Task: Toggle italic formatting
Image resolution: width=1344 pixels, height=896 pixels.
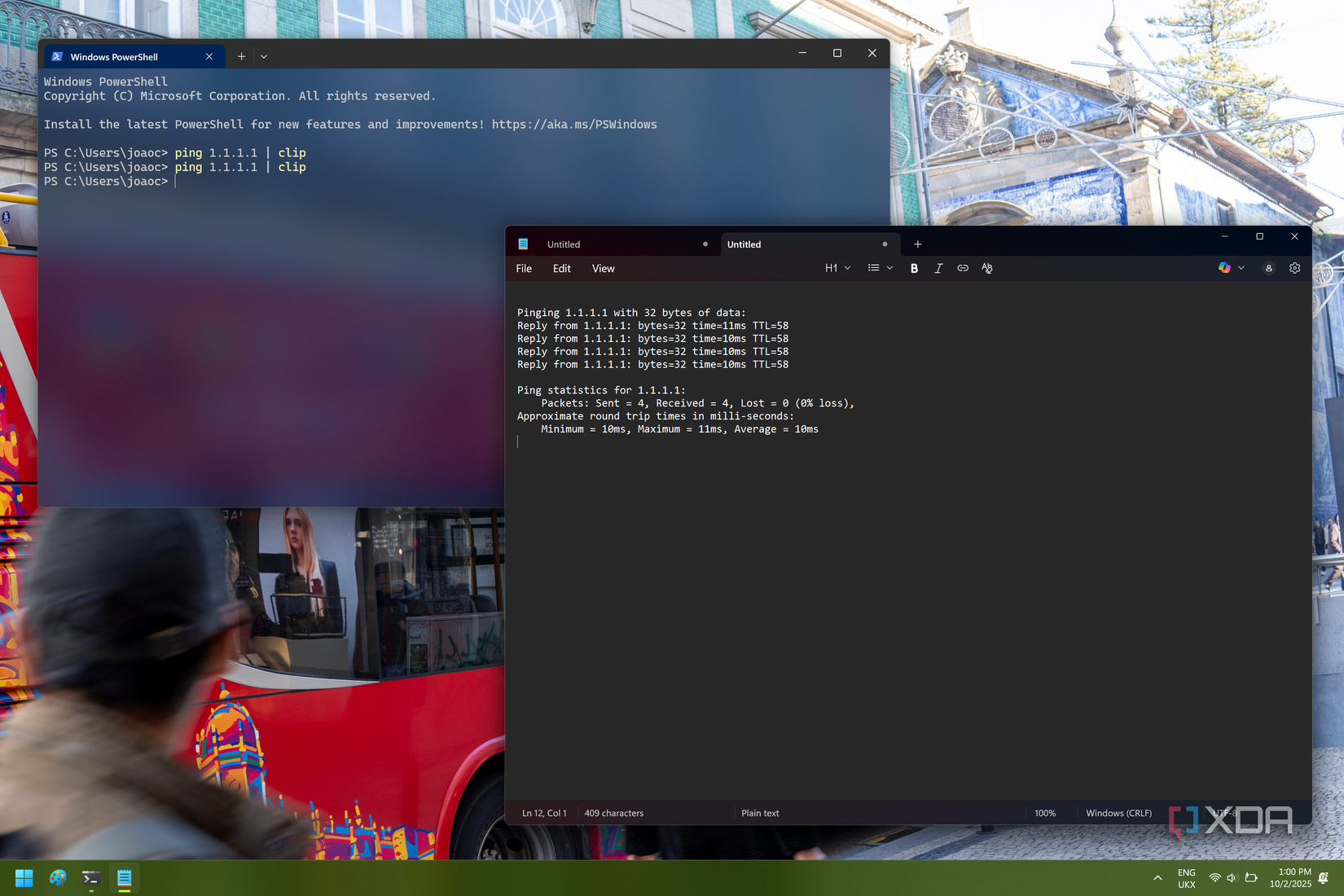Action: 938,268
